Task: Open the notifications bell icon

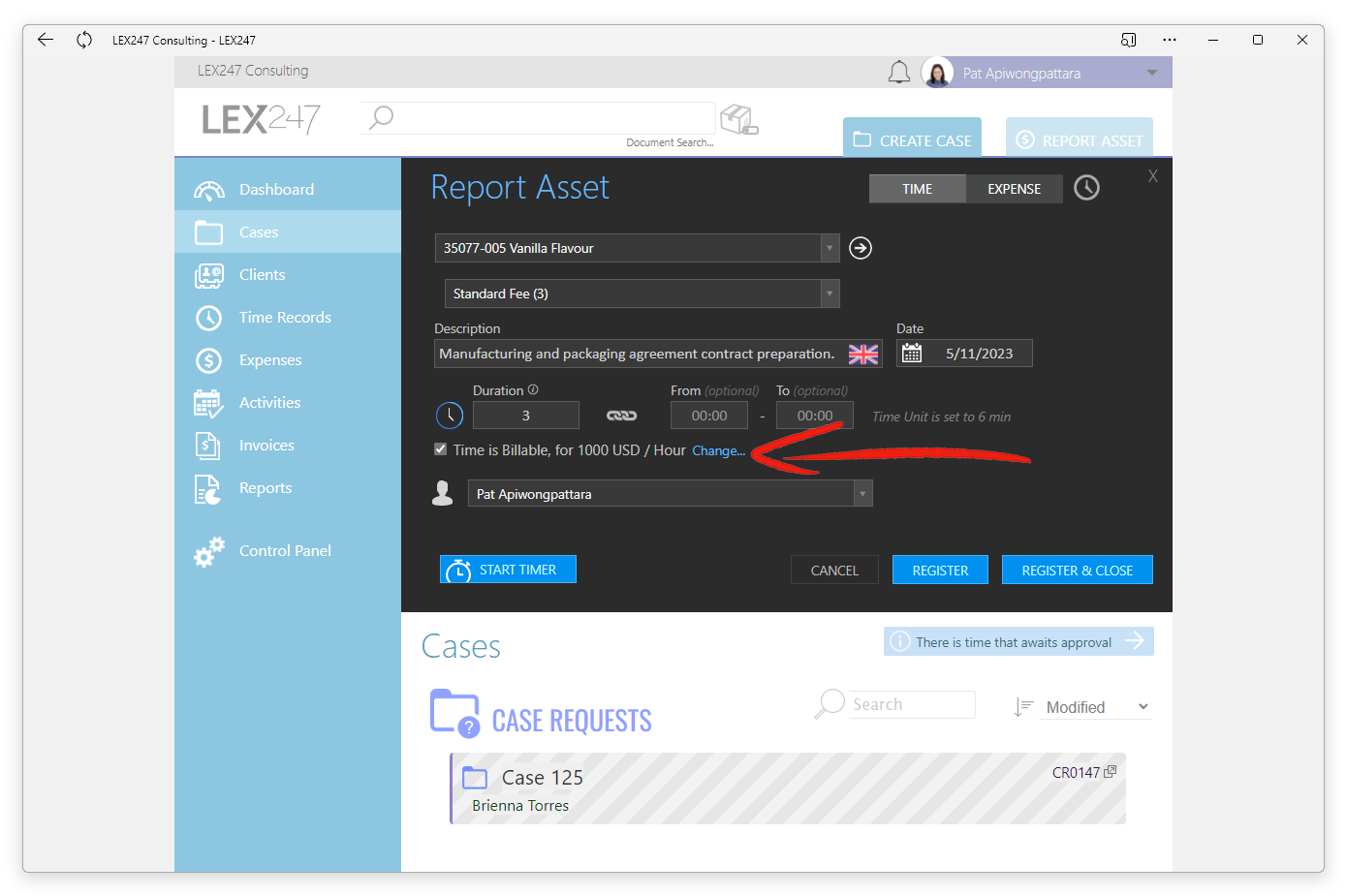Action: (899, 73)
